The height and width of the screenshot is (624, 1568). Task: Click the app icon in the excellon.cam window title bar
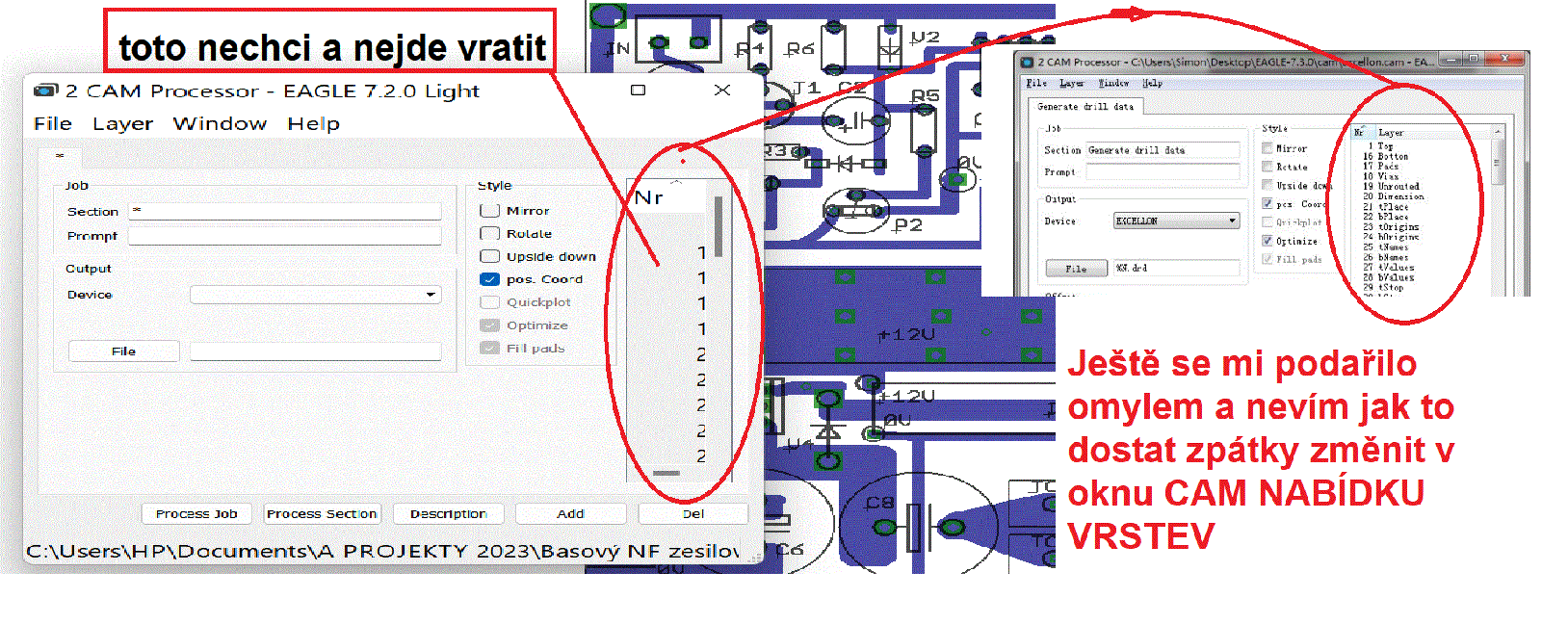click(x=1029, y=62)
